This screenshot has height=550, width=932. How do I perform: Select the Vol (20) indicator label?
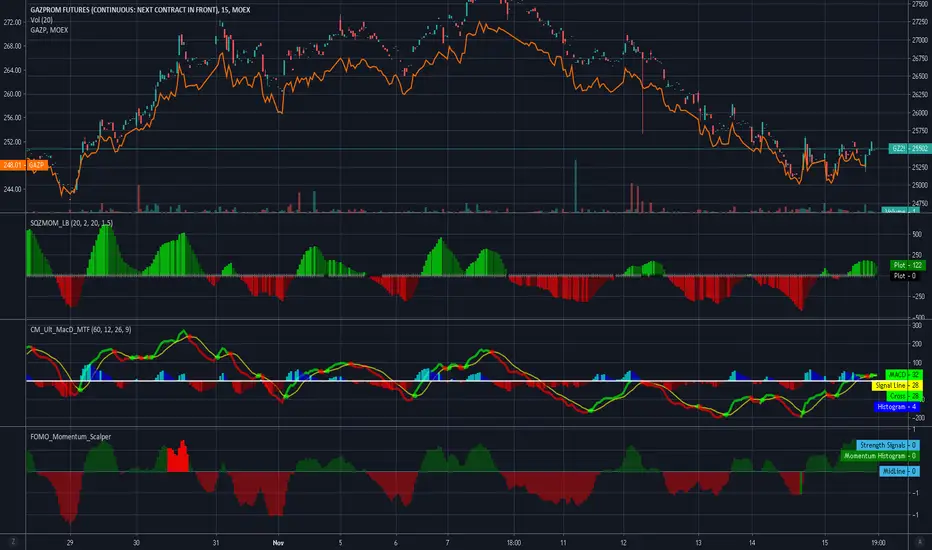pyautogui.click(x=42, y=20)
